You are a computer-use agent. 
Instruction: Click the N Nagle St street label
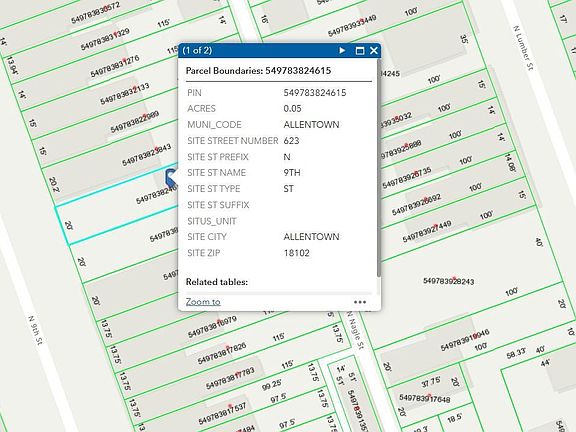coord(355,330)
